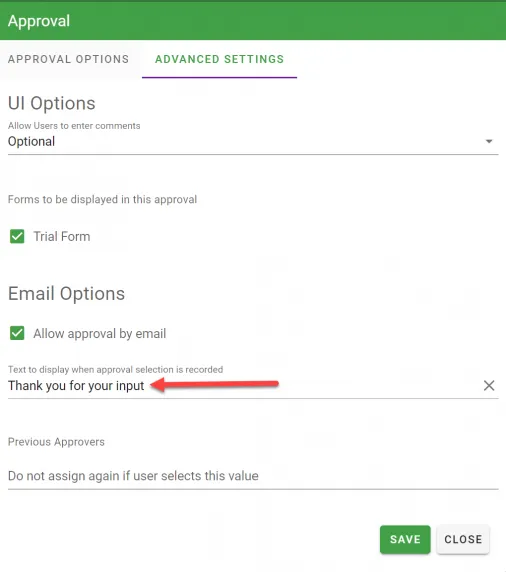Disable the Allow approval by email checkbox

tap(17, 333)
